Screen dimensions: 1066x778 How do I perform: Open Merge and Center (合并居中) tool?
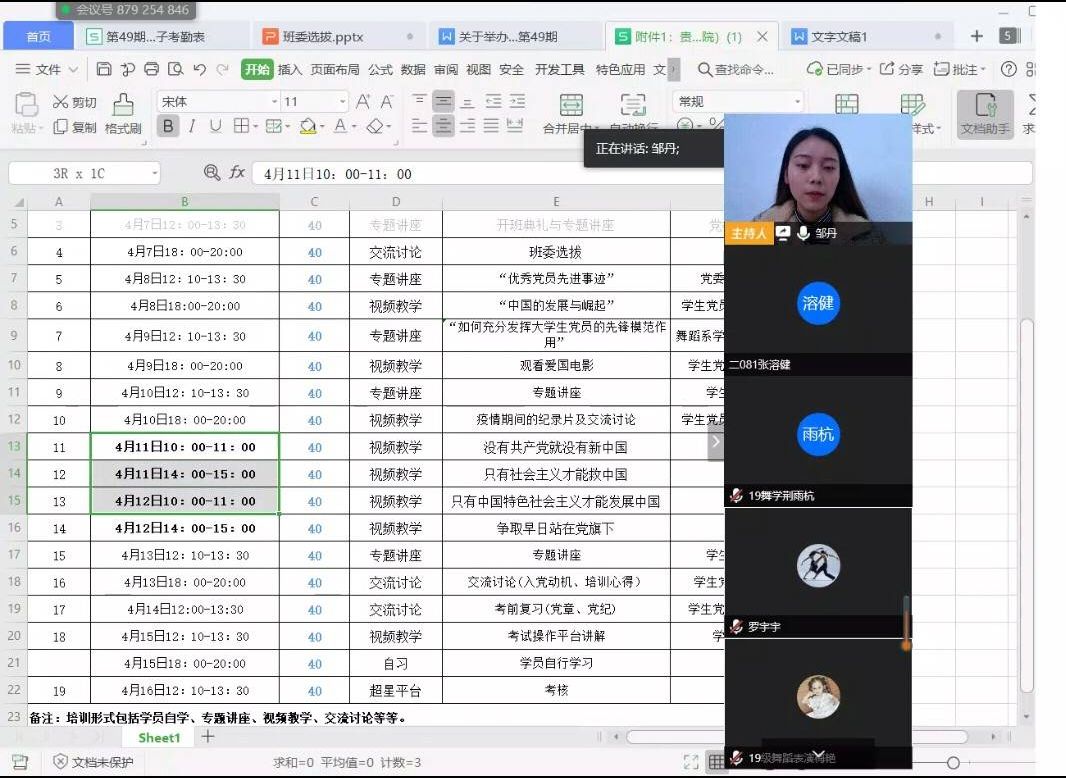pyautogui.click(x=571, y=106)
